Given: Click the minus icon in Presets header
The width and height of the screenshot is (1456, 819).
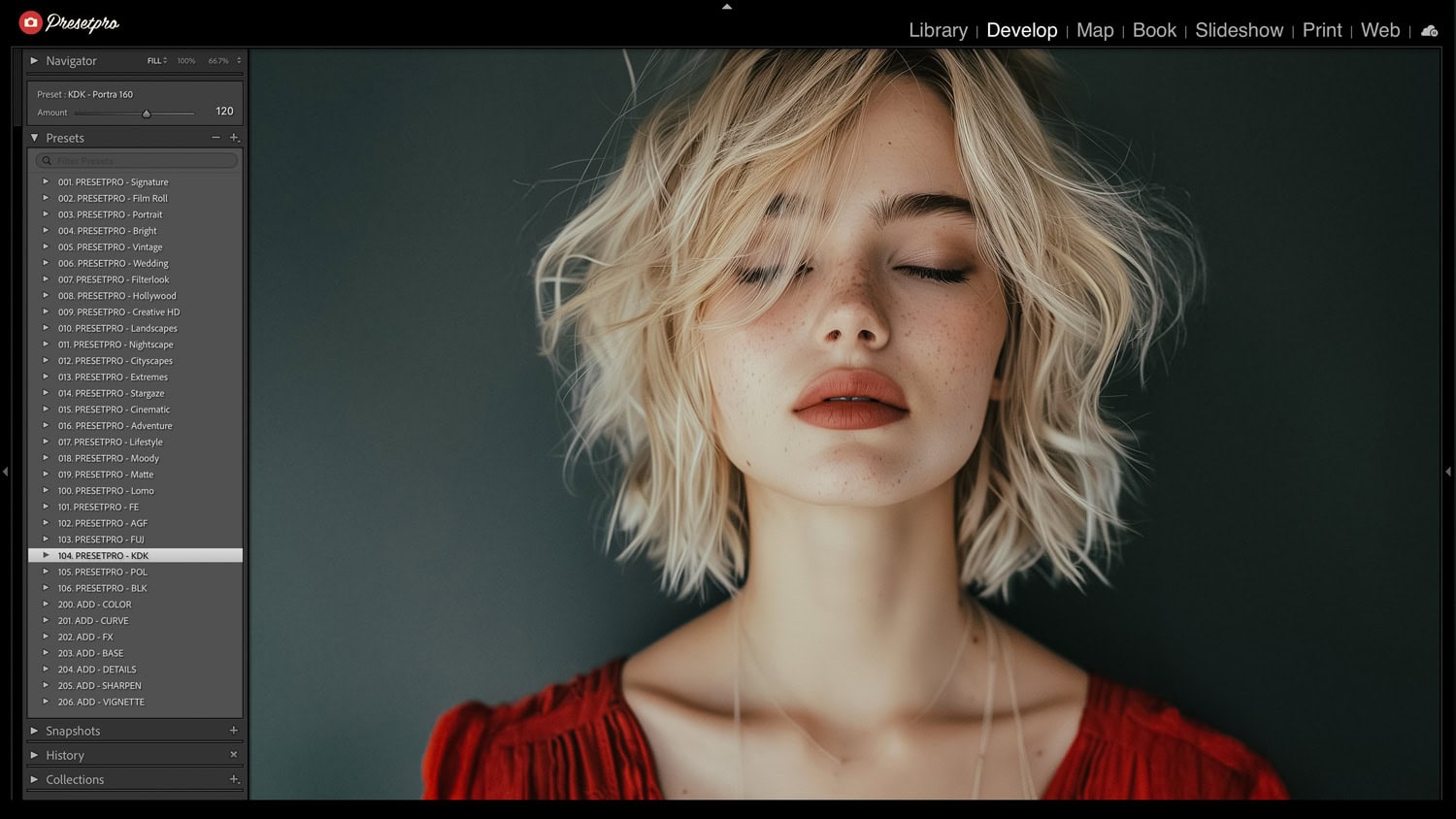Looking at the screenshot, I should point(215,138).
